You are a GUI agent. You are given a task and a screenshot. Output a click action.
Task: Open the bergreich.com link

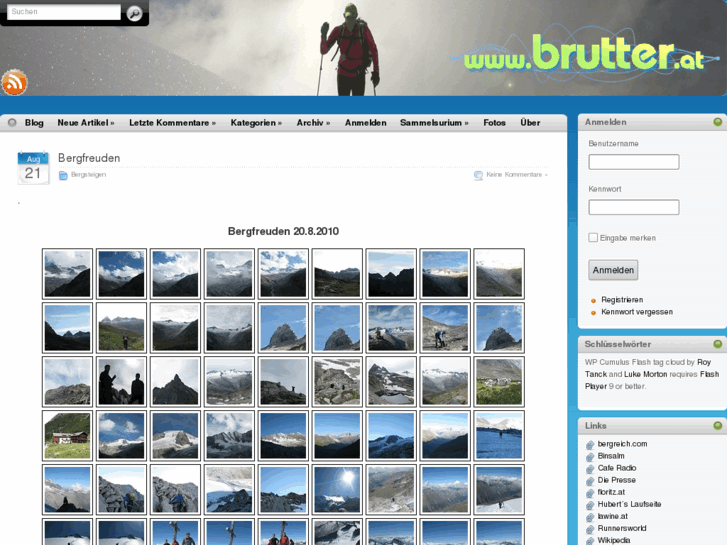pyautogui.click(x=622, y=444)
